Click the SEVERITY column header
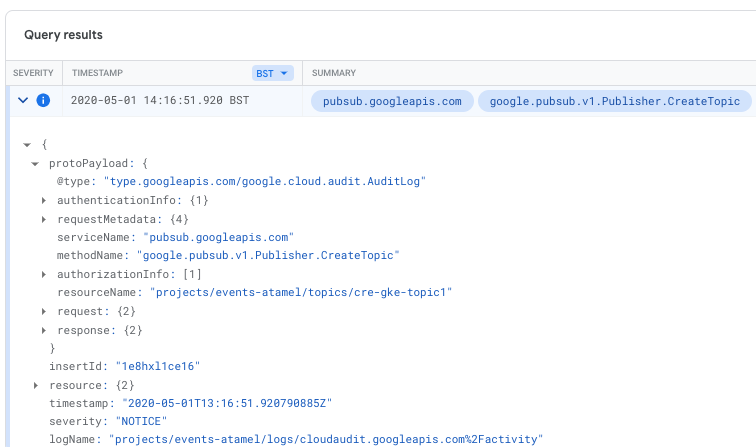 [33, 73]
